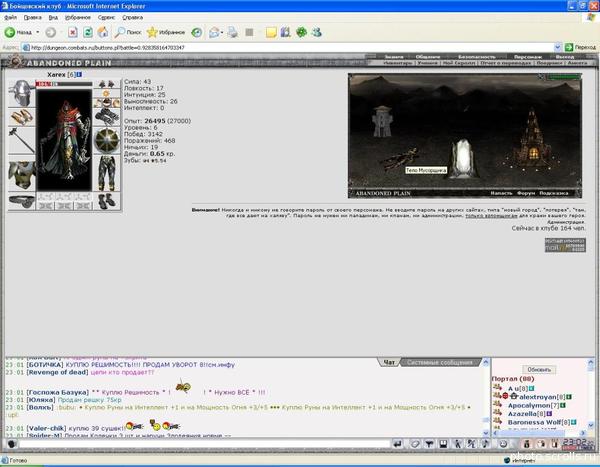Click into the chat message input field
Screen dimensions: 600x467
[x=204, y=444]
